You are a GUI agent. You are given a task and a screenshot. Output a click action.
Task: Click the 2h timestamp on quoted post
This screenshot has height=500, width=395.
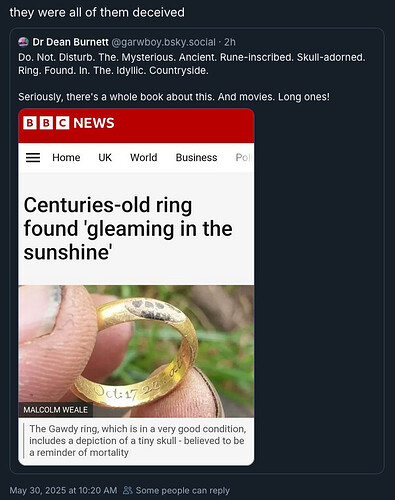[x=230, y=42]
